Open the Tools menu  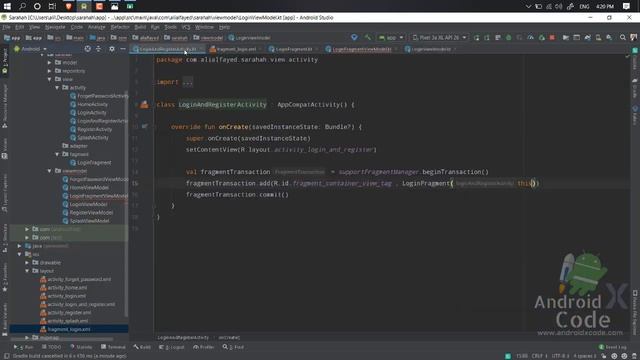(x=170, y=27)
